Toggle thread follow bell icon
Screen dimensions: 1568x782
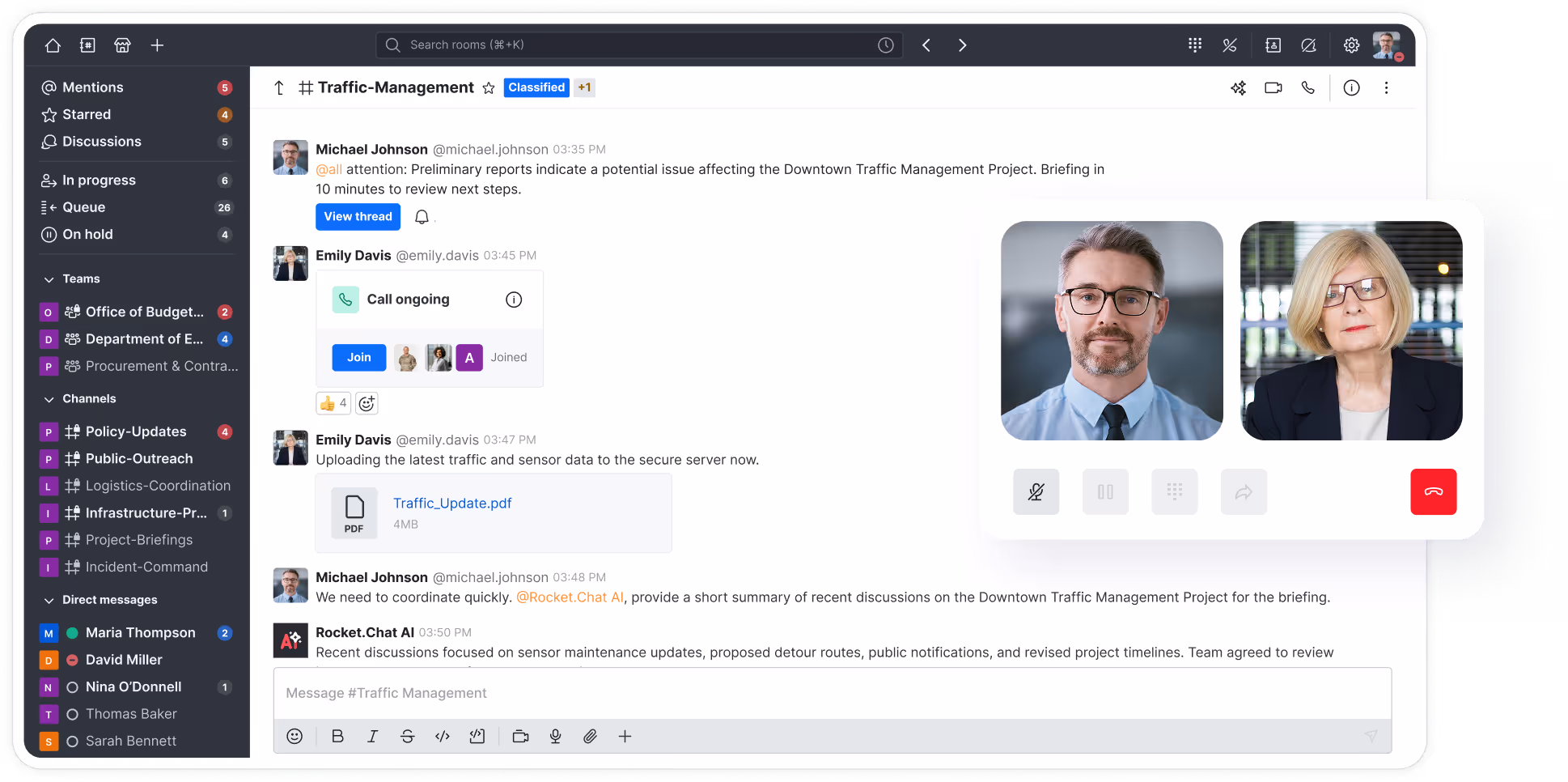point(422,217)
